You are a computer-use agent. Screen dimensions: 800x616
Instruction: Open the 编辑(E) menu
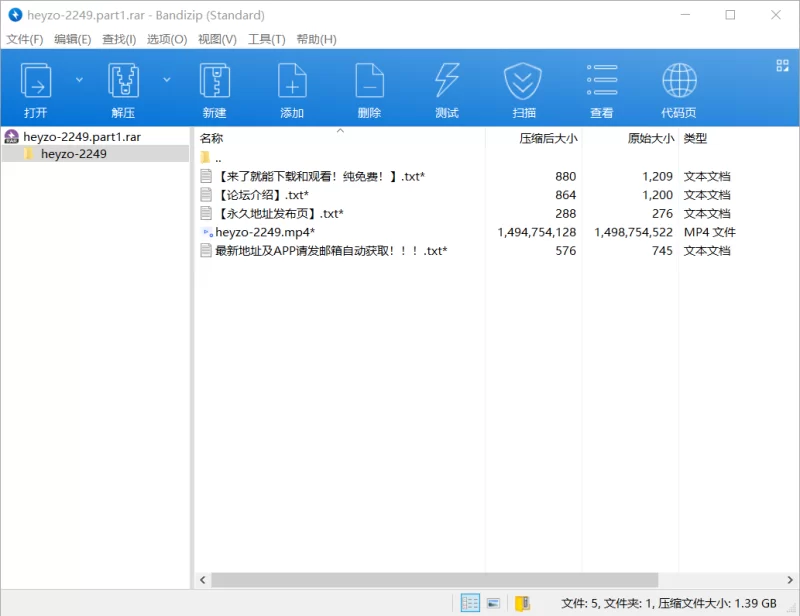point(72,39)
